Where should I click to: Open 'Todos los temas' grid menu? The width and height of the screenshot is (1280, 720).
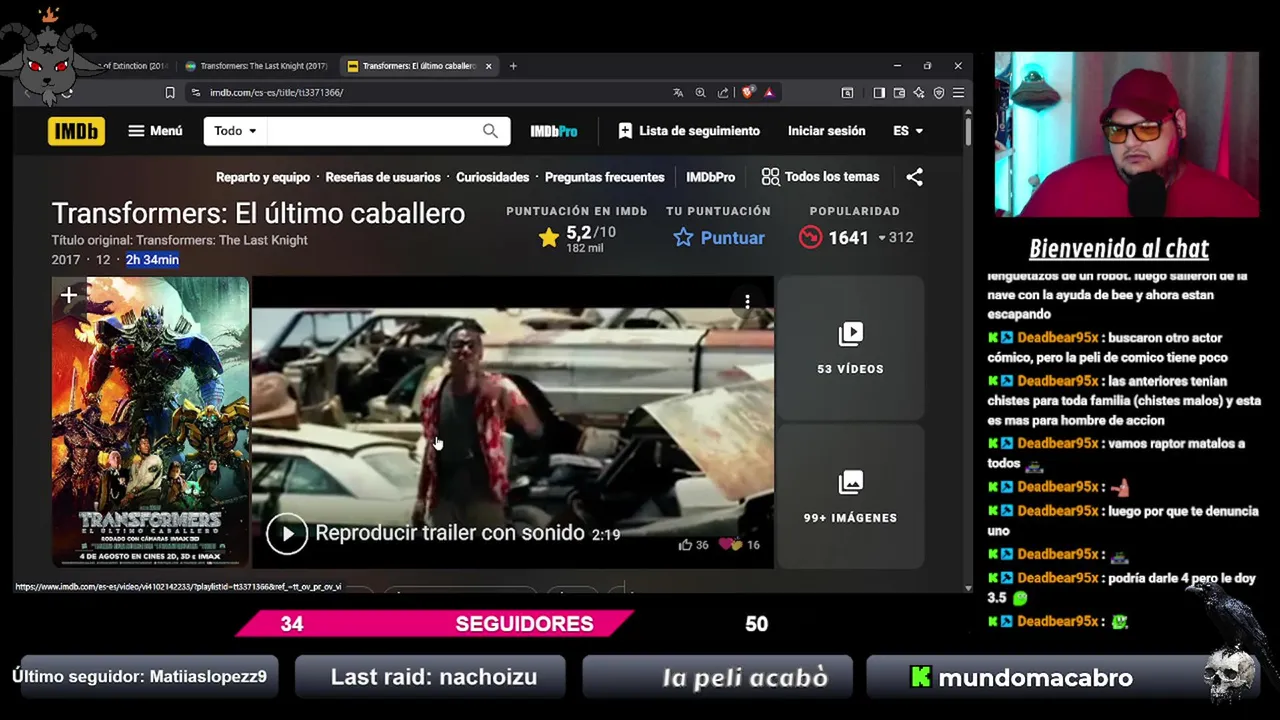820,177
